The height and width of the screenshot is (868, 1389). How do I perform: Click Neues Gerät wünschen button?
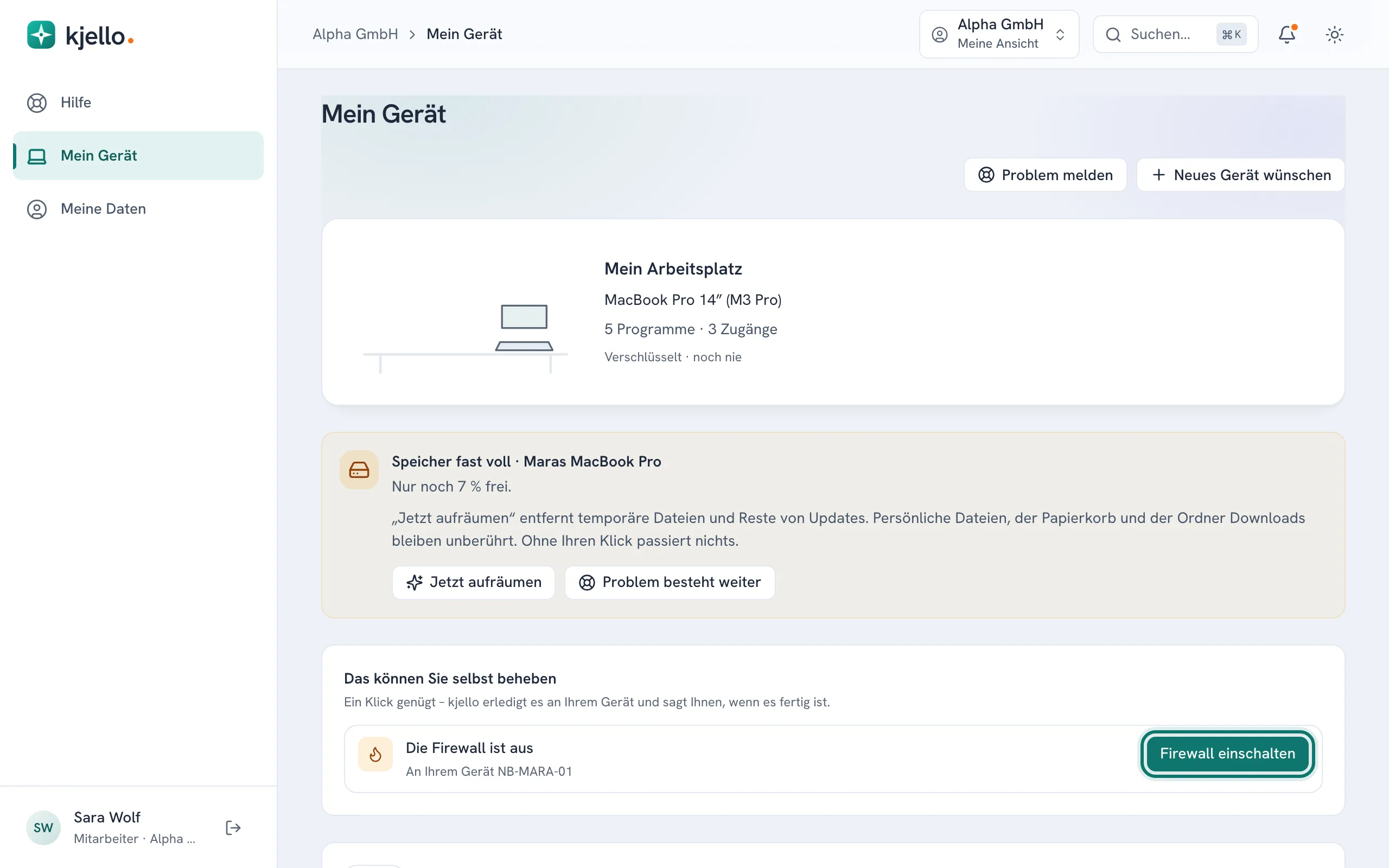point(1240,175)
